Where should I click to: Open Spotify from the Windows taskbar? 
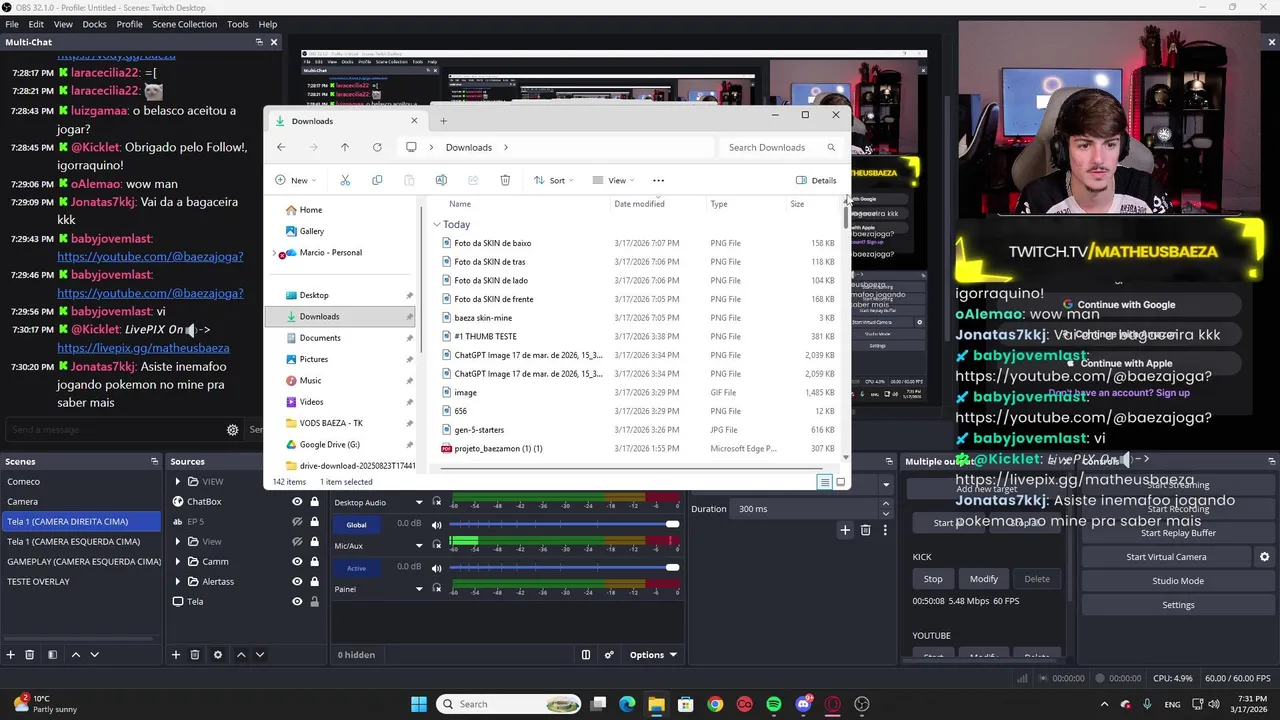(774, 704)
